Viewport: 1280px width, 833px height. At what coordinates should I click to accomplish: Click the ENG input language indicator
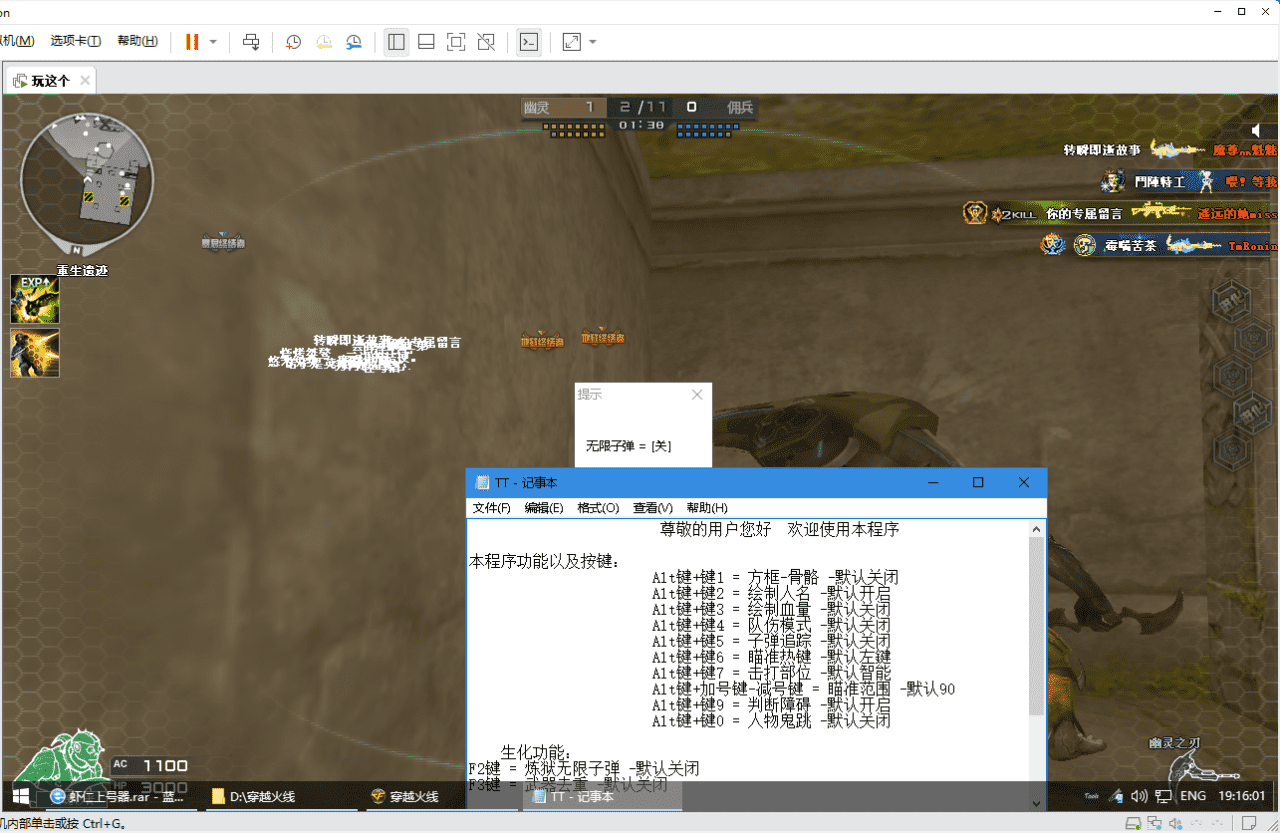coord(1193,797)
